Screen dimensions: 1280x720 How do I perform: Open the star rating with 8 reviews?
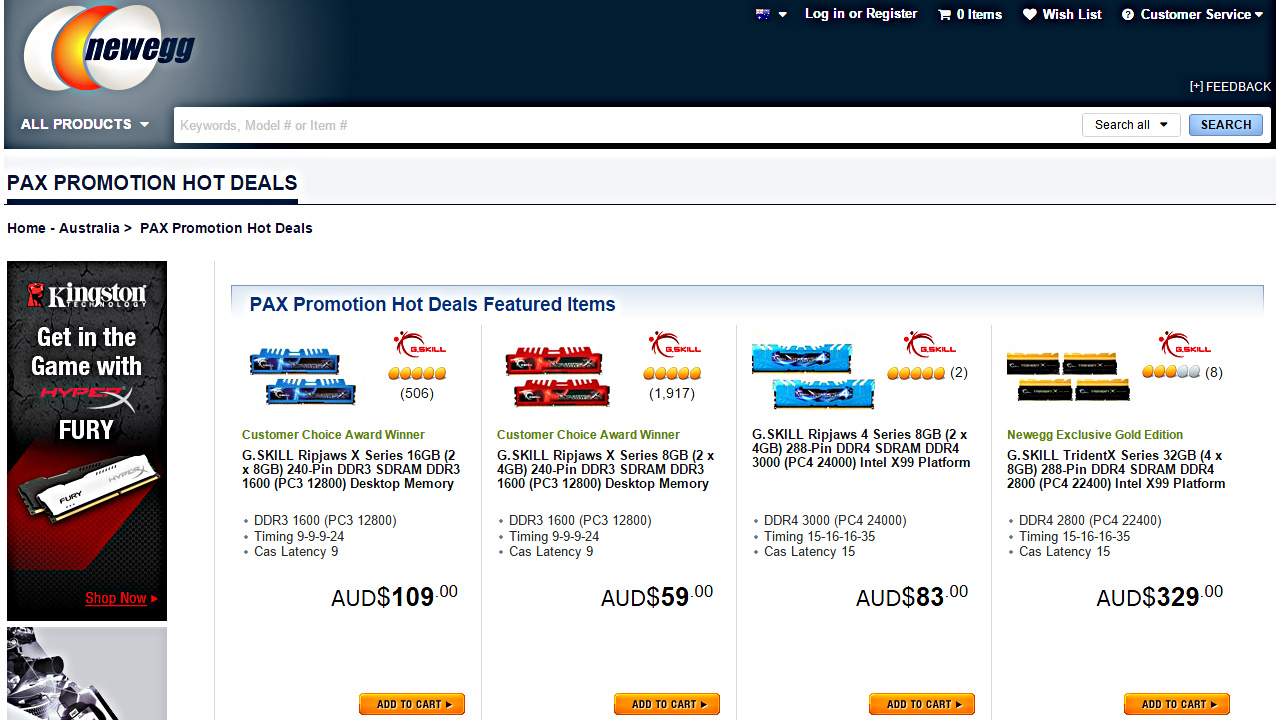click(1172, 372)
